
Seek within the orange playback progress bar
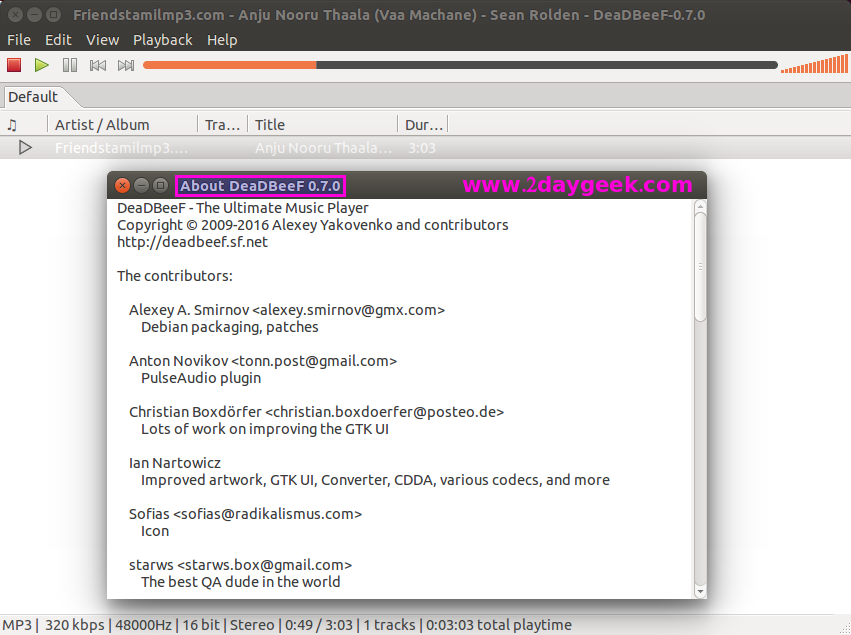pos(460,65)
